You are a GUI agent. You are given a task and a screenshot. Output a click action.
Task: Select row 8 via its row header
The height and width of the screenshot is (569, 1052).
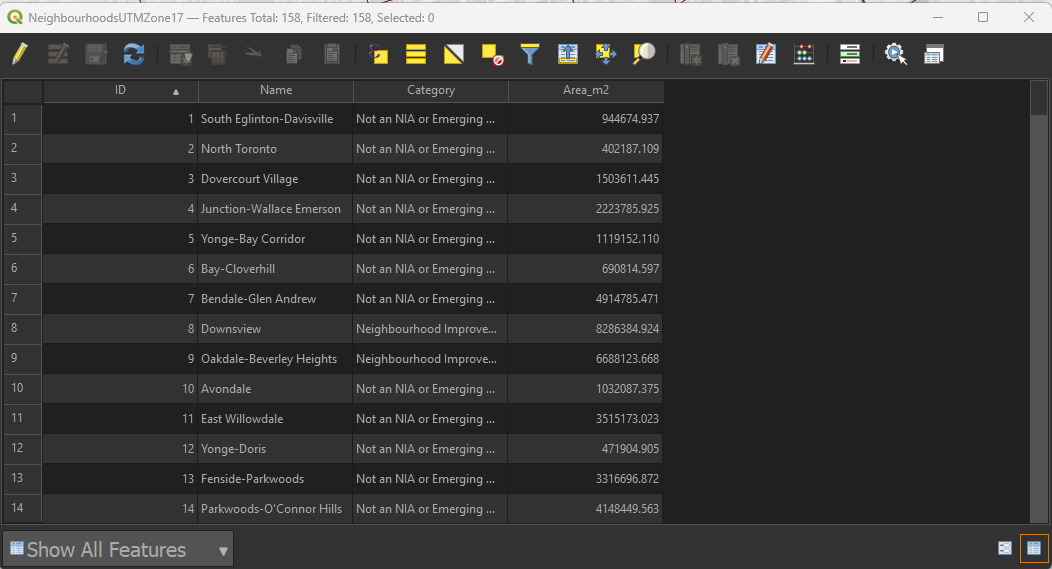[x=23, y=329]
